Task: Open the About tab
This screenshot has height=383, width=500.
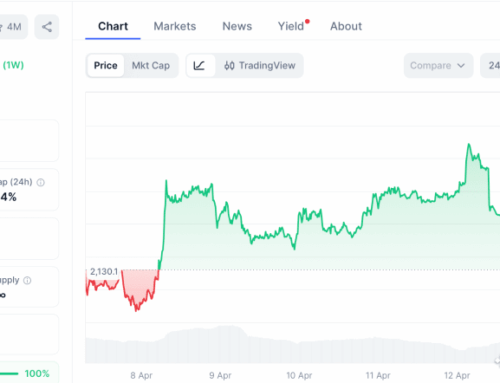Action: coord(346,26)
